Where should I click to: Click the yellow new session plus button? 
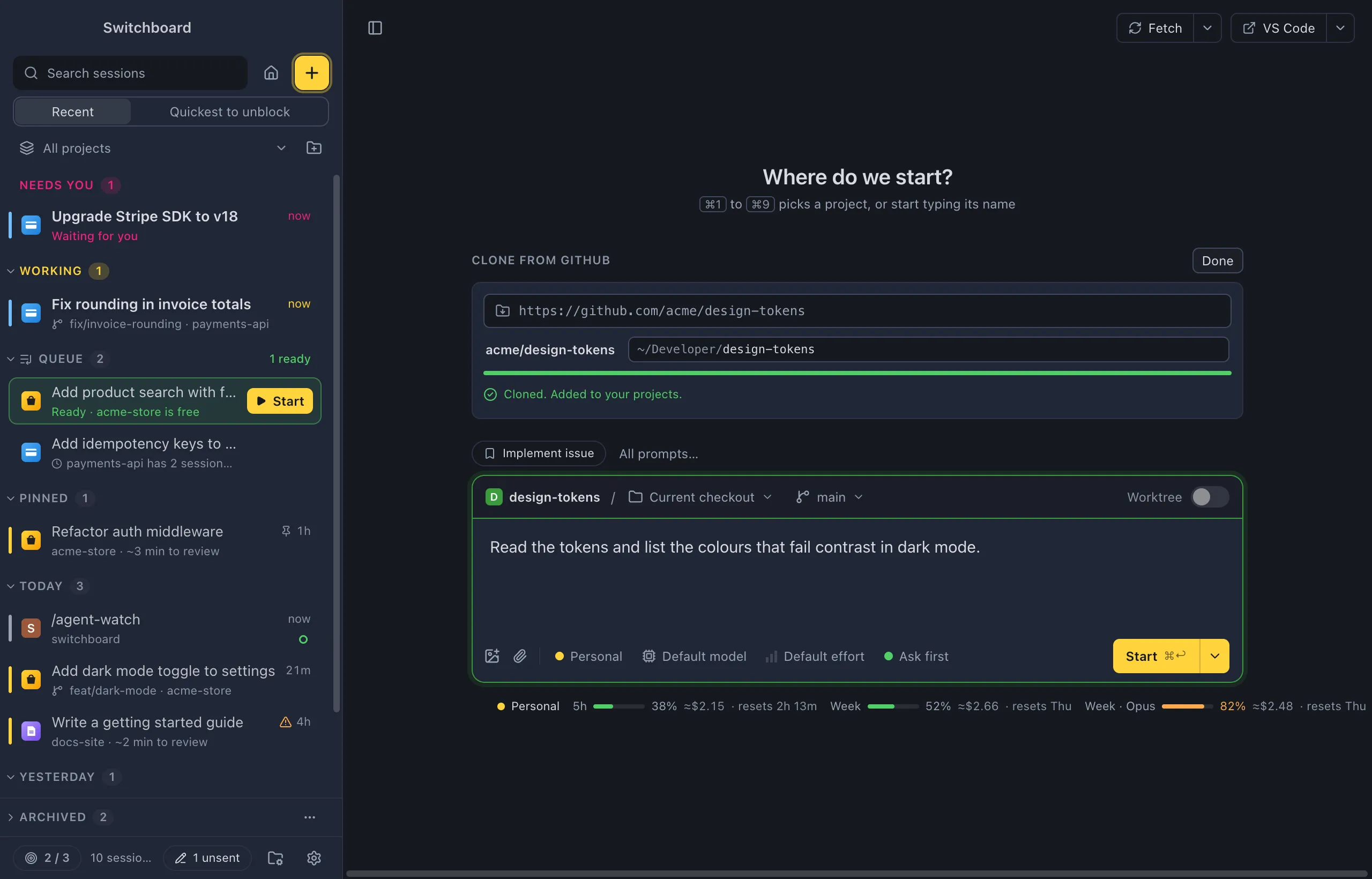point(311,72)
